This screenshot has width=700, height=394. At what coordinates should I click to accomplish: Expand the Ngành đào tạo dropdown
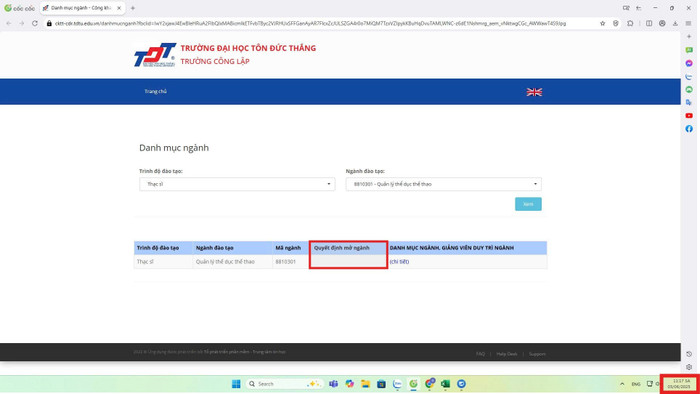[443, 184]
